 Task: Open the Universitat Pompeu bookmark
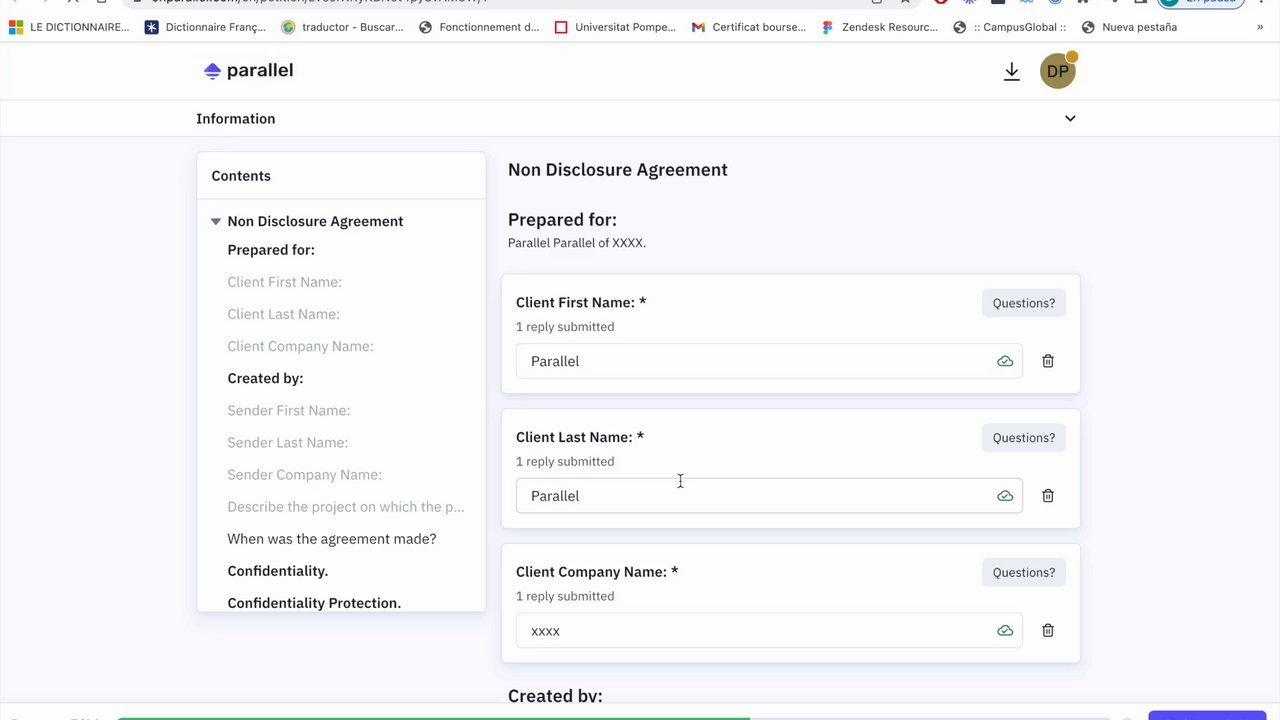pos(616,27)
